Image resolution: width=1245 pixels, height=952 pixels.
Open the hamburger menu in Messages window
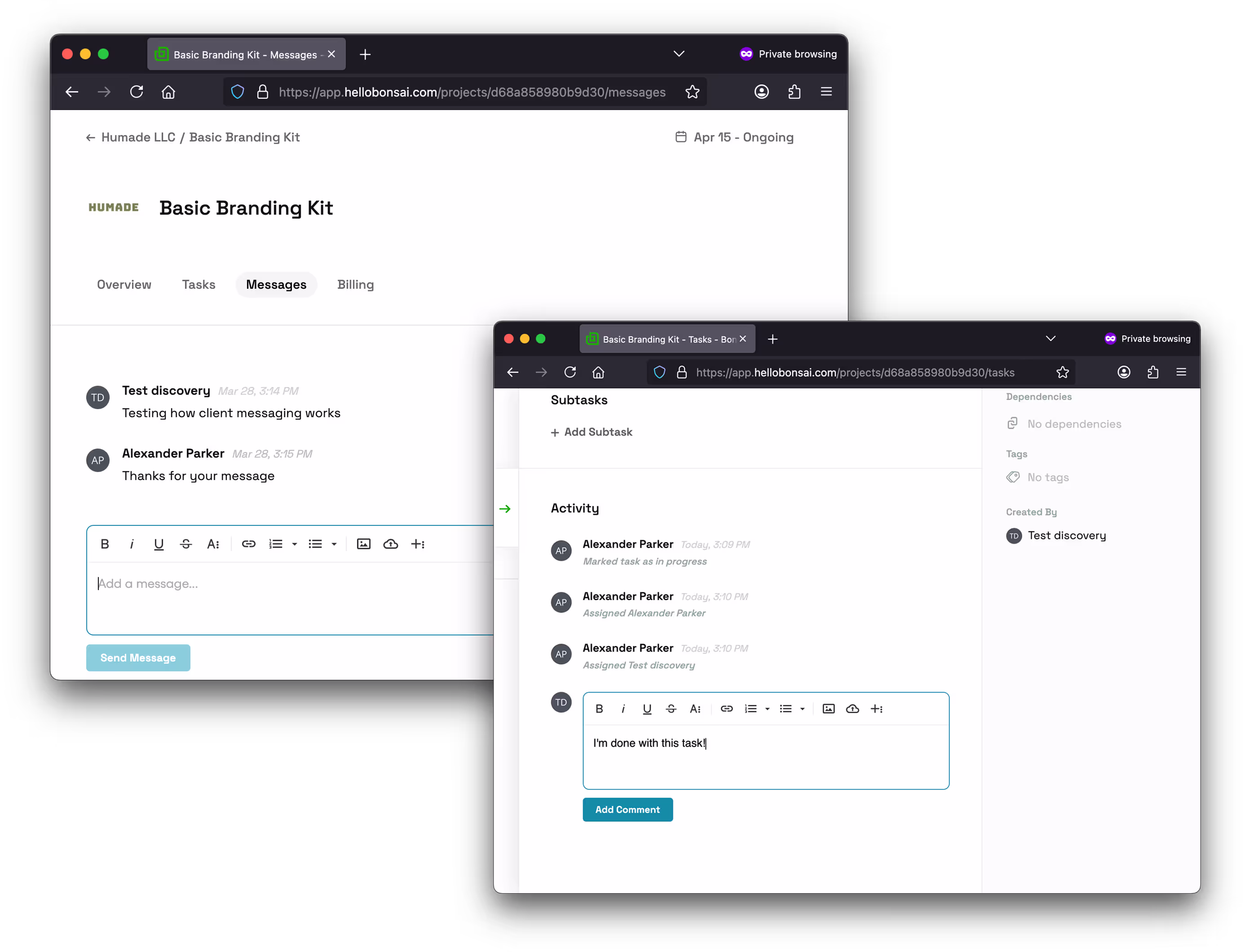point(826,92)
